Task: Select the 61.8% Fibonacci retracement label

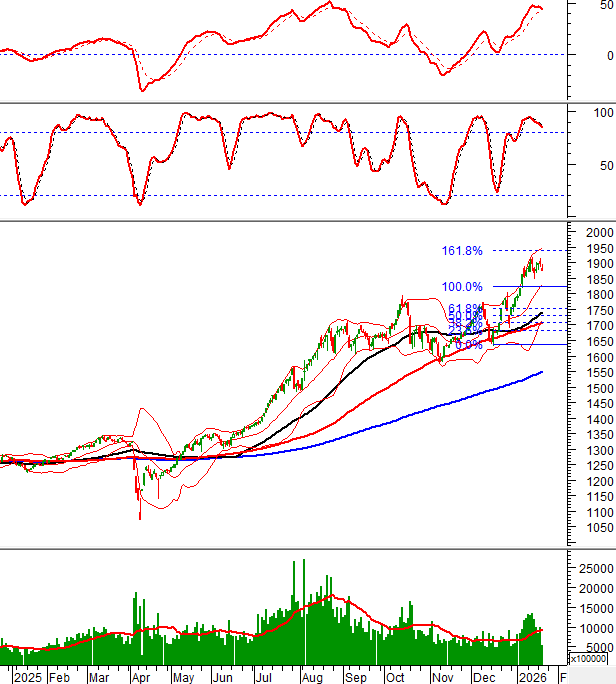Action: pos(466,309)
